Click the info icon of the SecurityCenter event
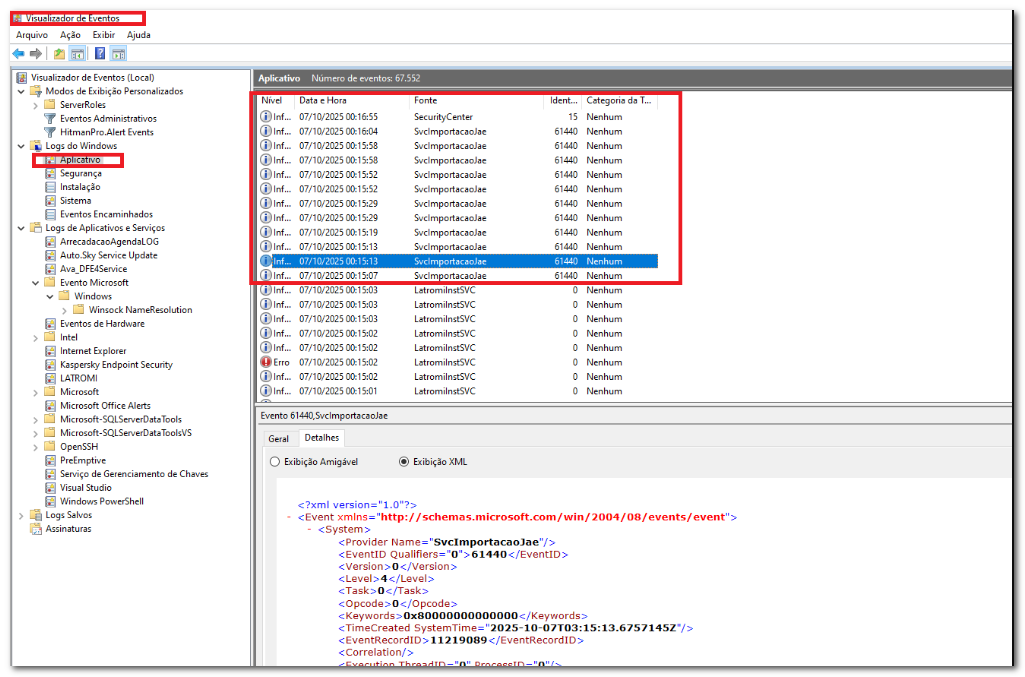This screenshot has width=1025, height=677. [265, 116]
